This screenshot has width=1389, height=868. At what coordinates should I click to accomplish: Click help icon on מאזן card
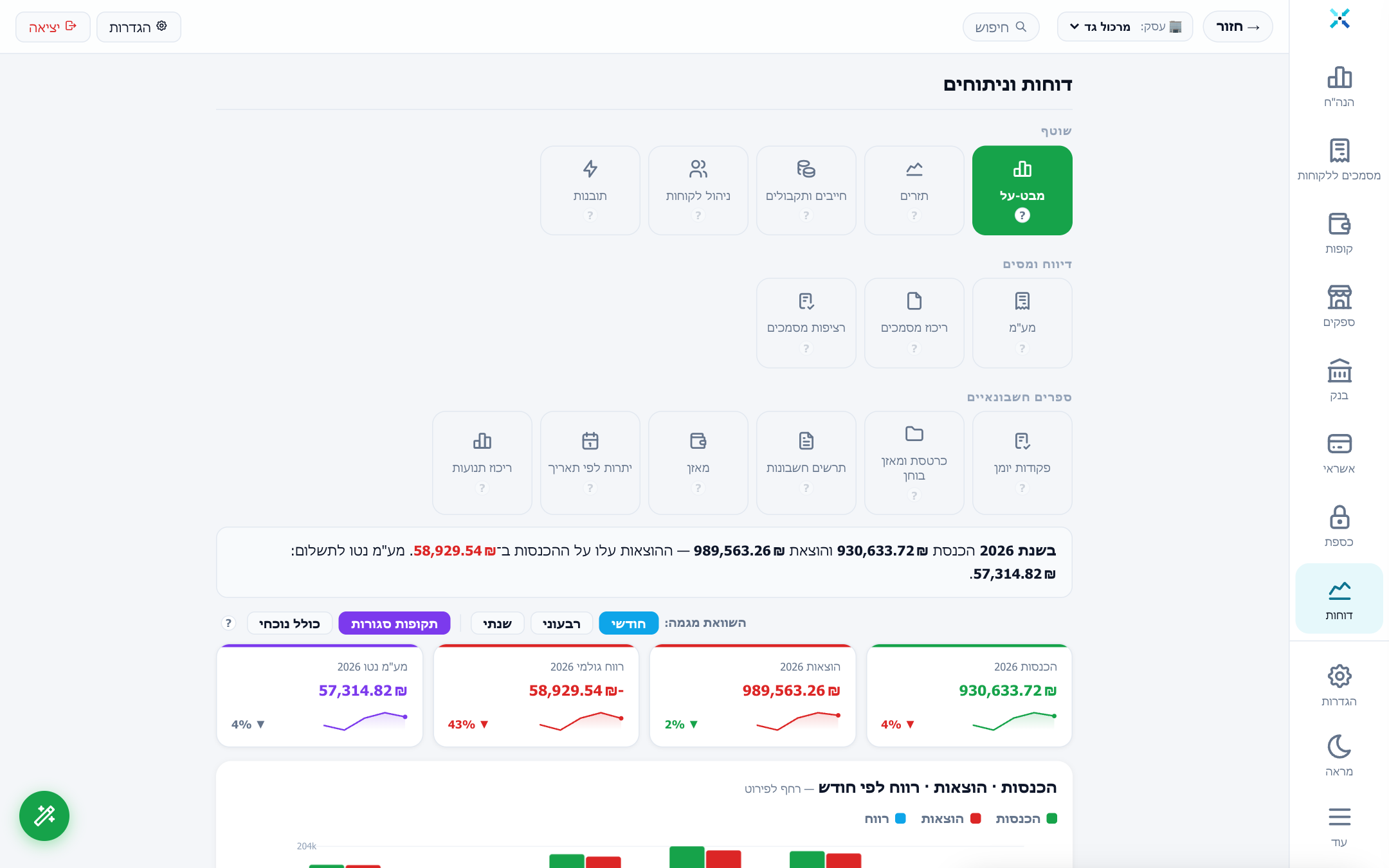point(698,488)
